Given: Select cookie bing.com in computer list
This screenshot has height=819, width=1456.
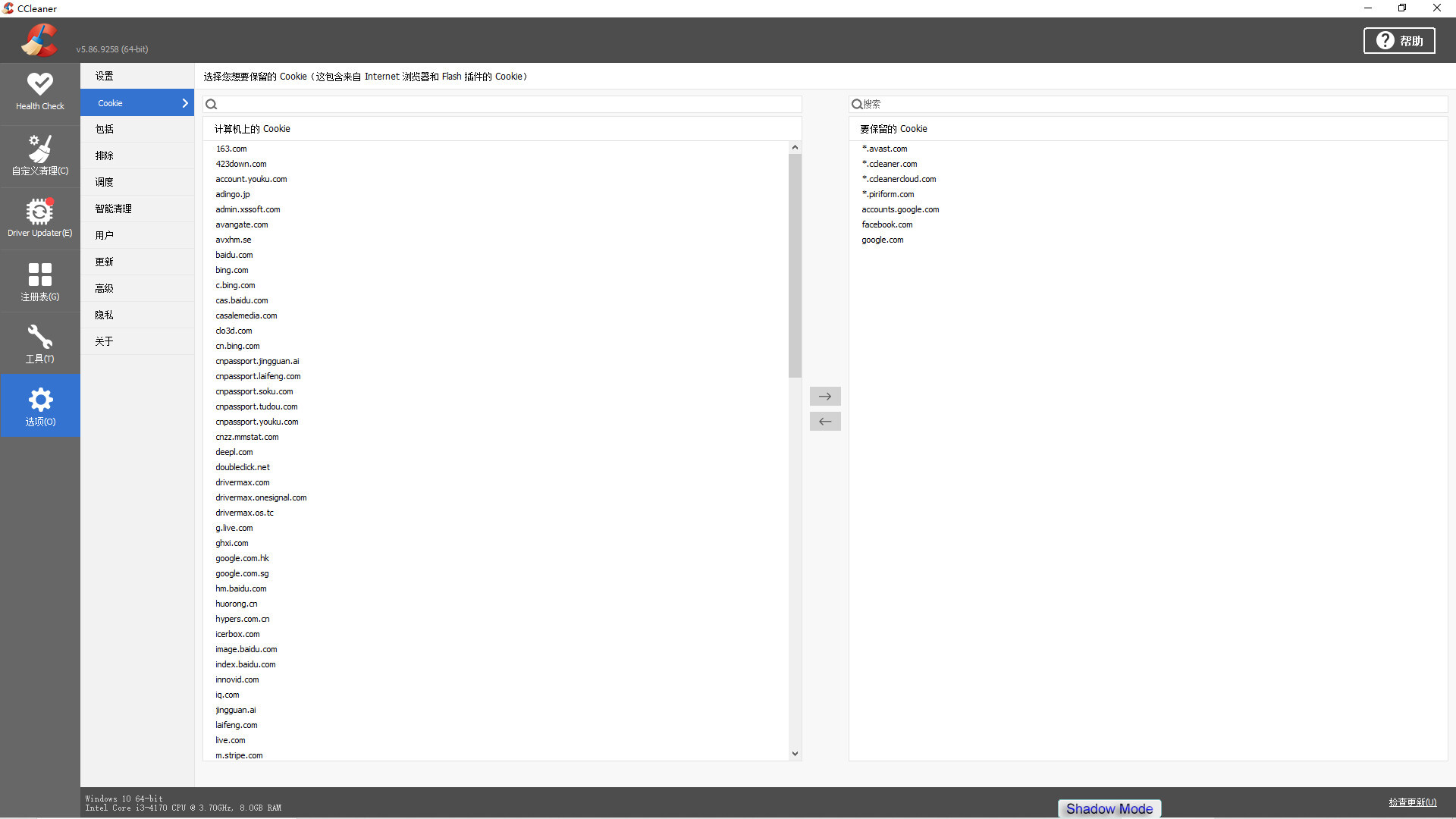Looking at the screenshot, I should [232, 270].
